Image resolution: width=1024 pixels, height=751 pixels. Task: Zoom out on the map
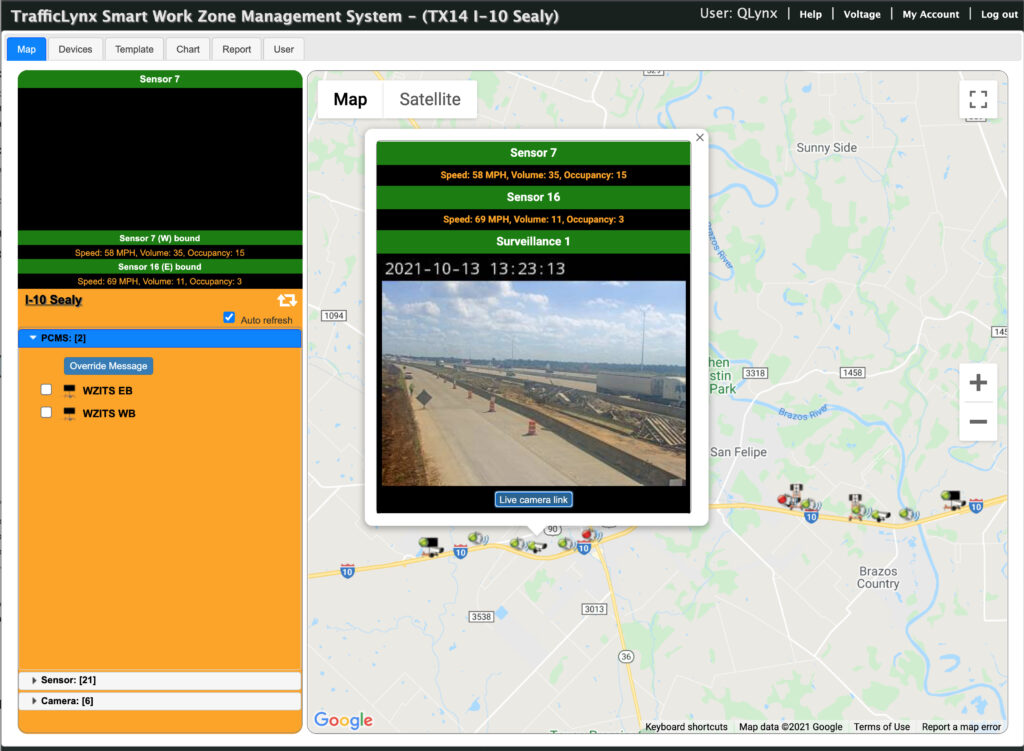[978, 421]
